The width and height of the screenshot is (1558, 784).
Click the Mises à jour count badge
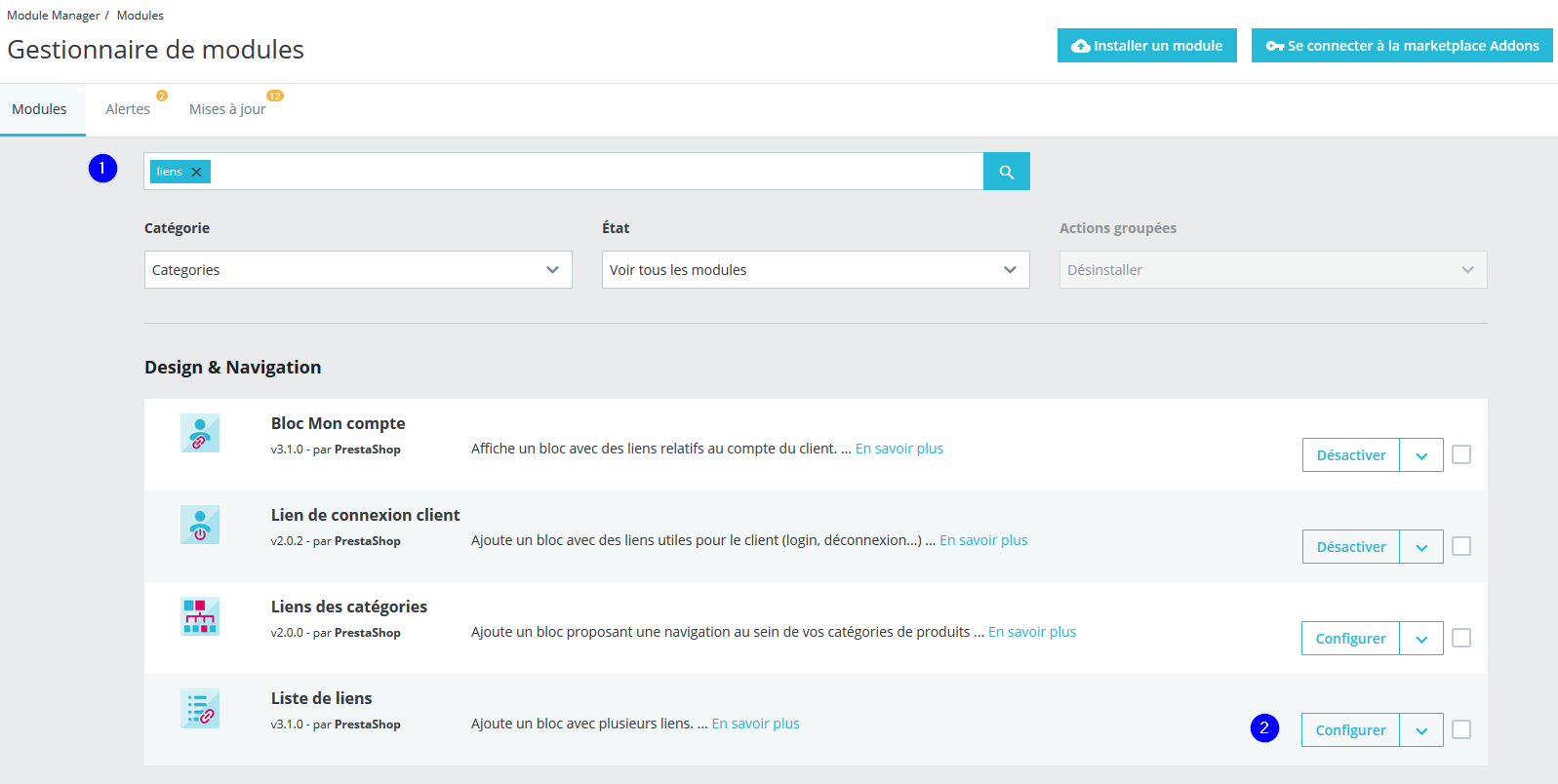275,96
